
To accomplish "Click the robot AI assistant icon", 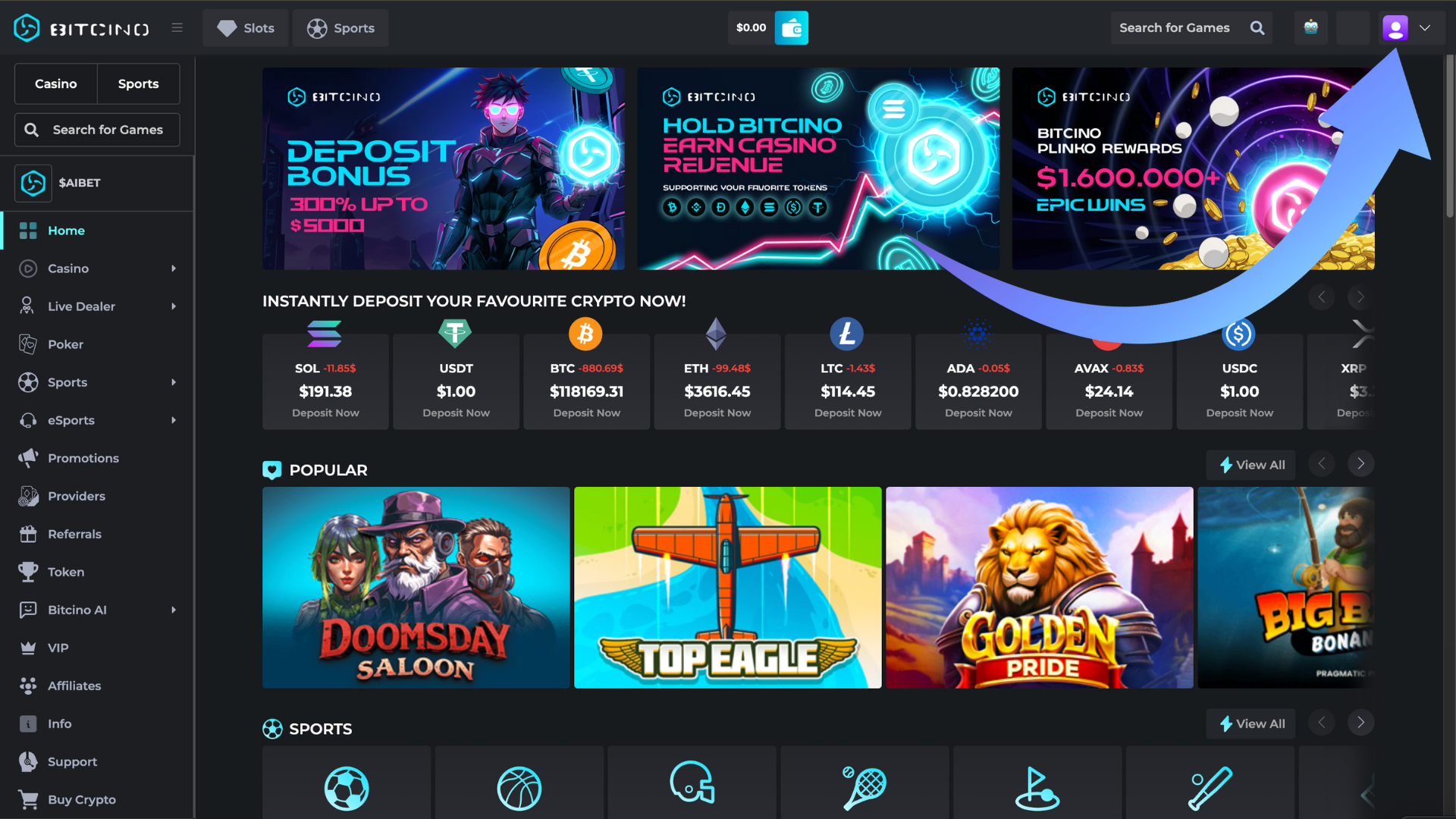I will coord(1310,28).
